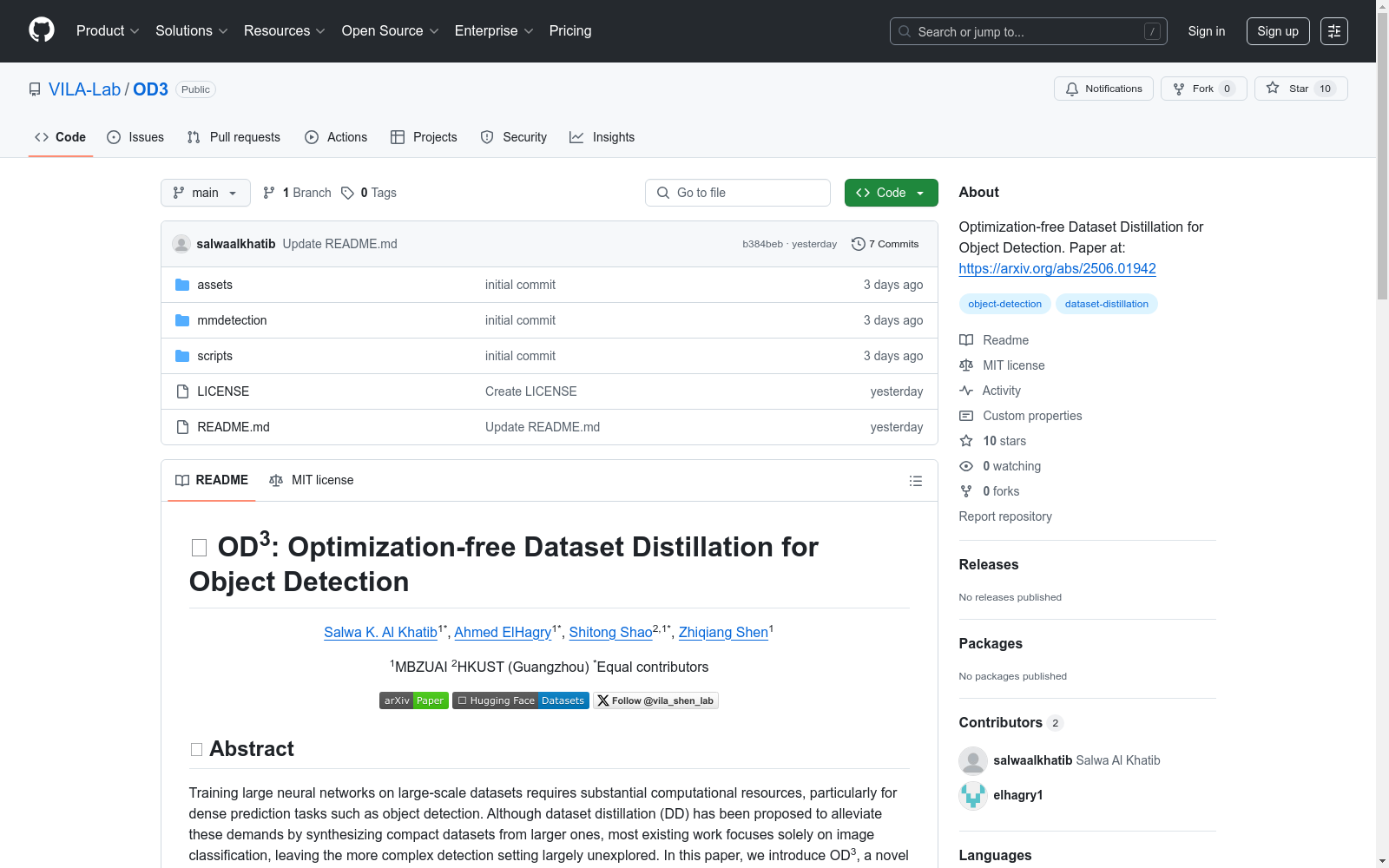The height and width of the screenshot is (868, 1389).
Task: Click the arXiv Paper badge
Action: [414, 700]
